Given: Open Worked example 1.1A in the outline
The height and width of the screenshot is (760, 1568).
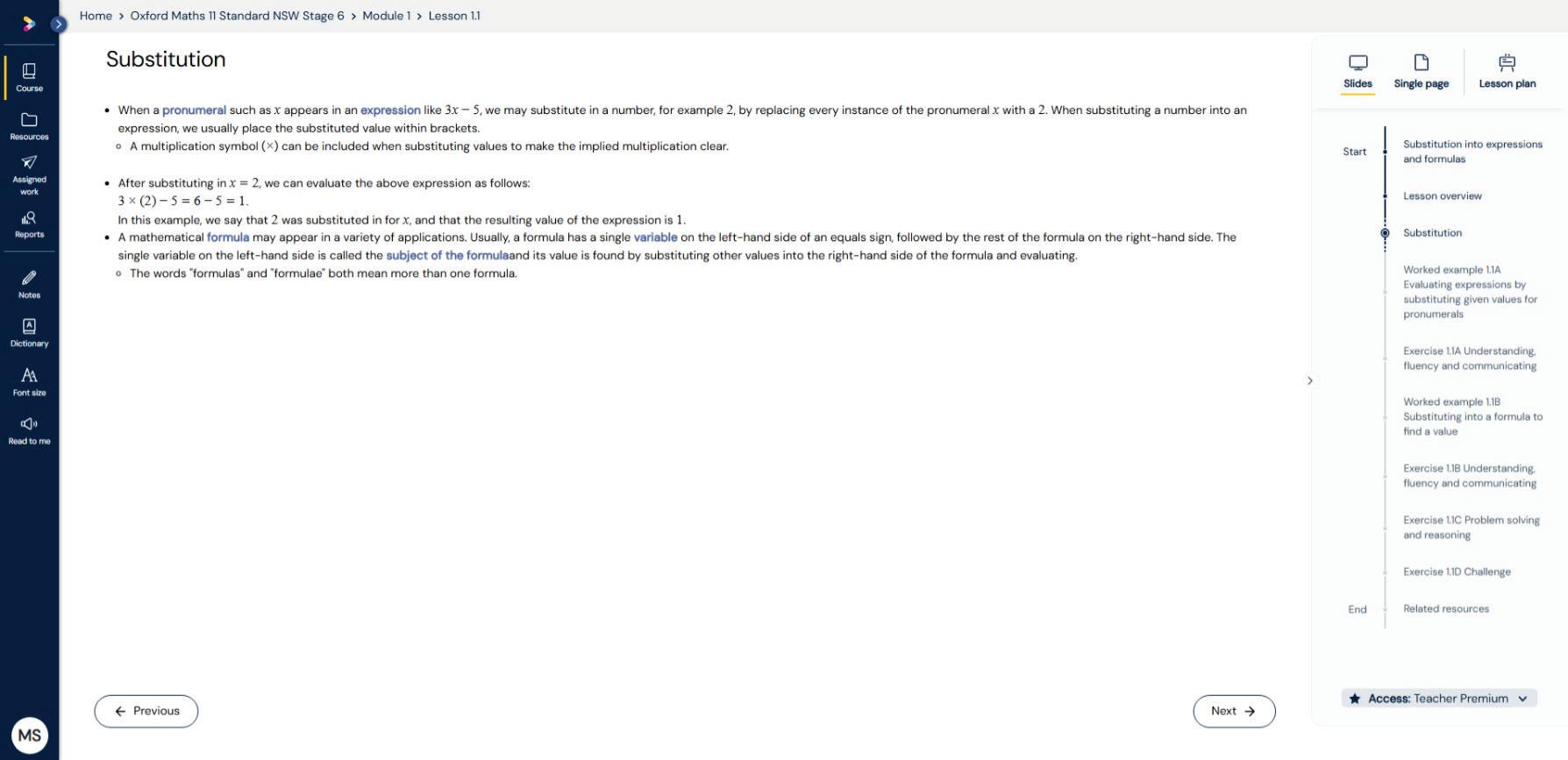Looking at the screenshot, I should click(x=1471, y=292).
